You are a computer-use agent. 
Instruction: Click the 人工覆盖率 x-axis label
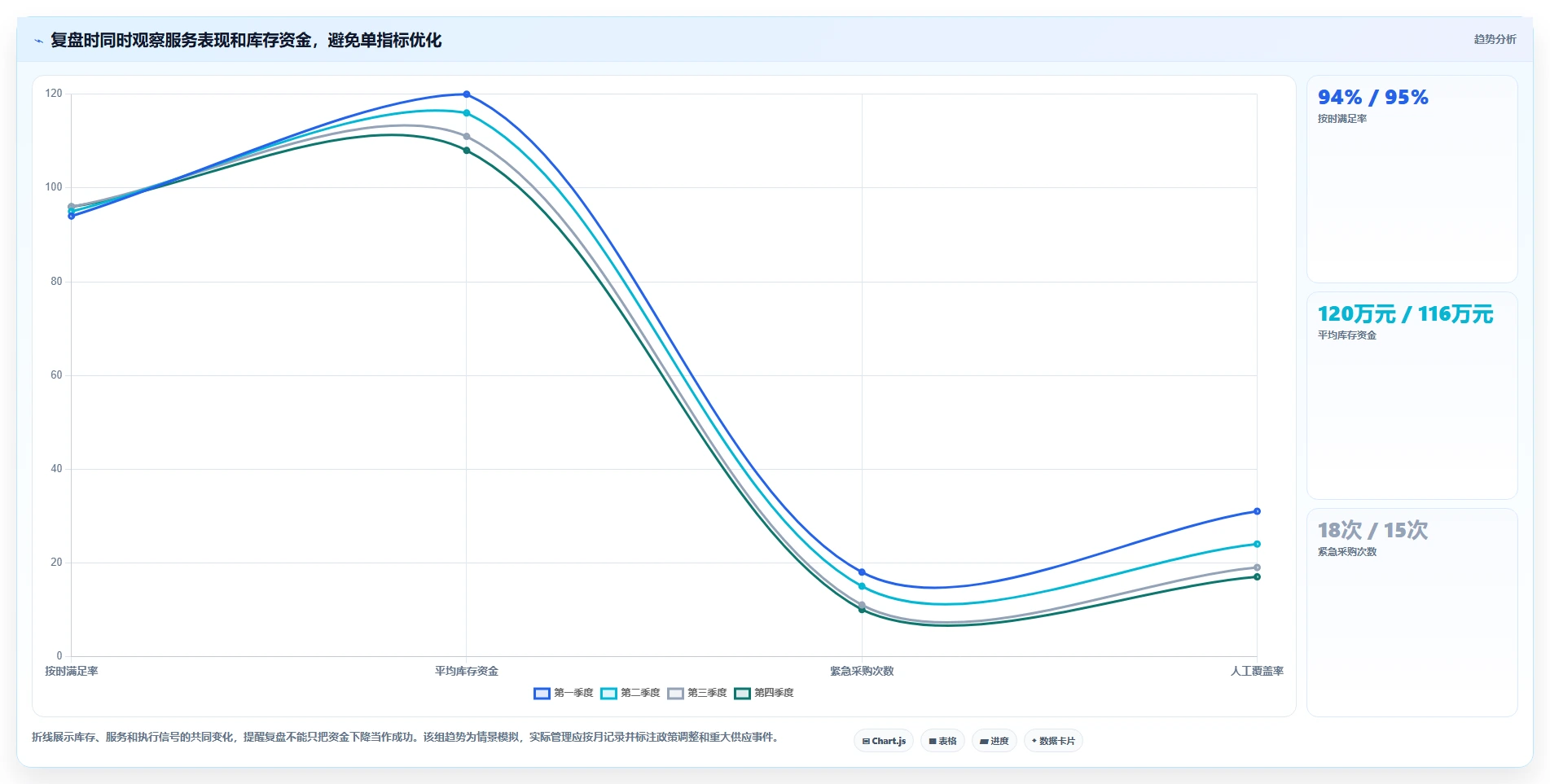1257,671
